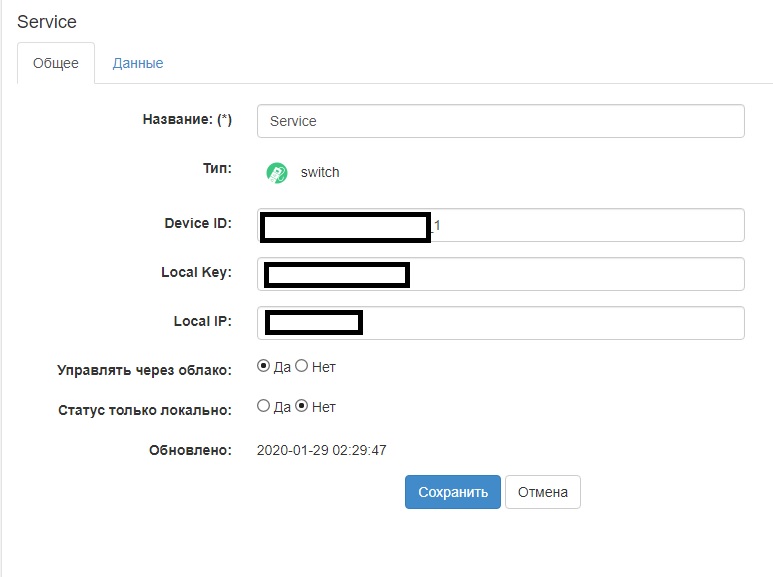The height and width of the screenshot is (577, 773).
Task: Click the 'switch' type text
Action: tap(320, 173)
